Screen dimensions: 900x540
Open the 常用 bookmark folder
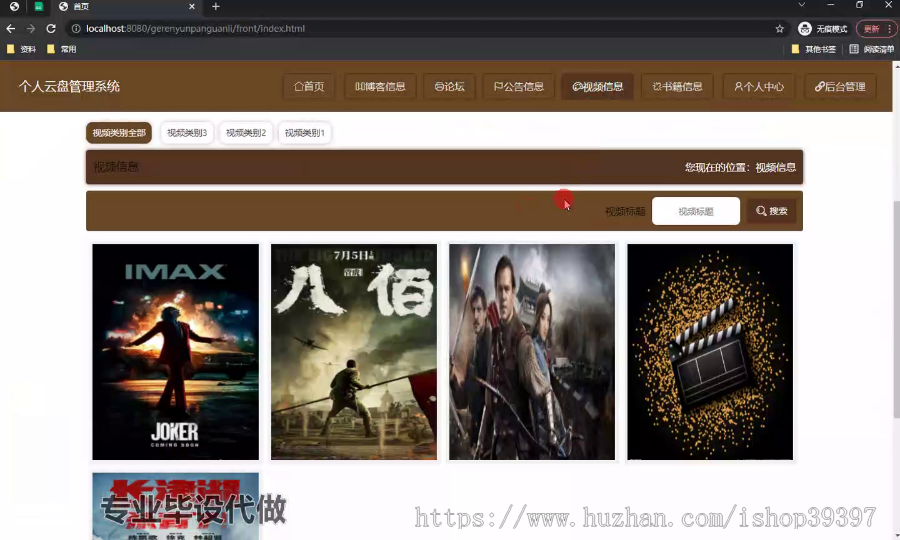coord(62,49)
